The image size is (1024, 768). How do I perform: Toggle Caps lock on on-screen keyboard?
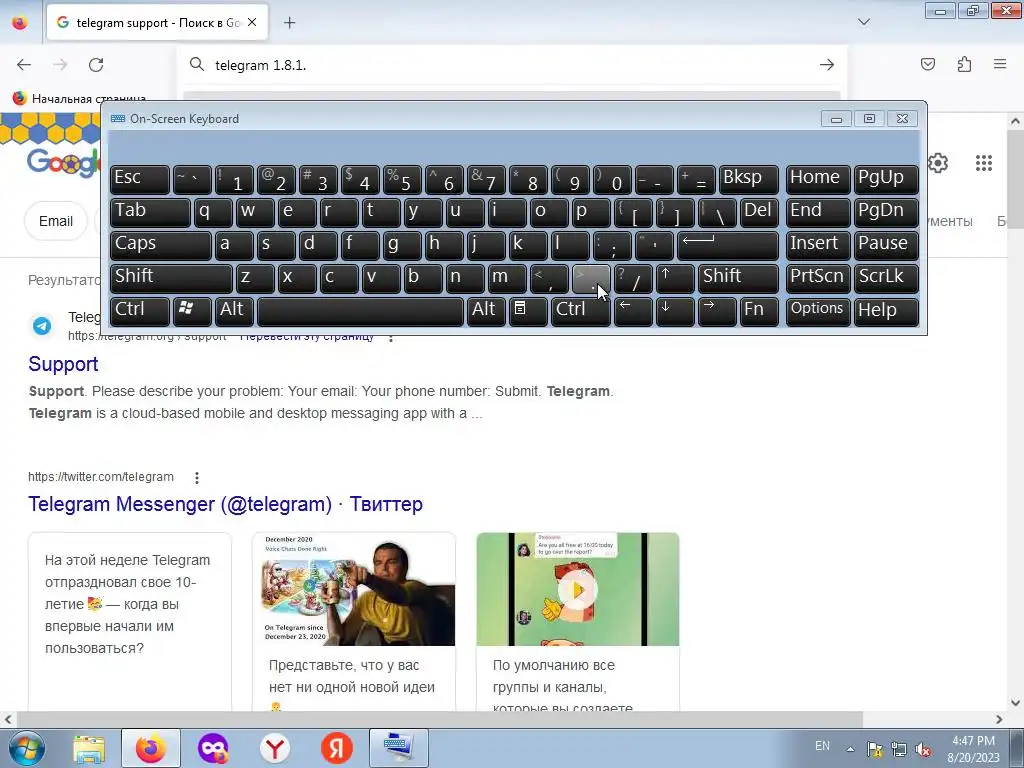pos(161,246)
